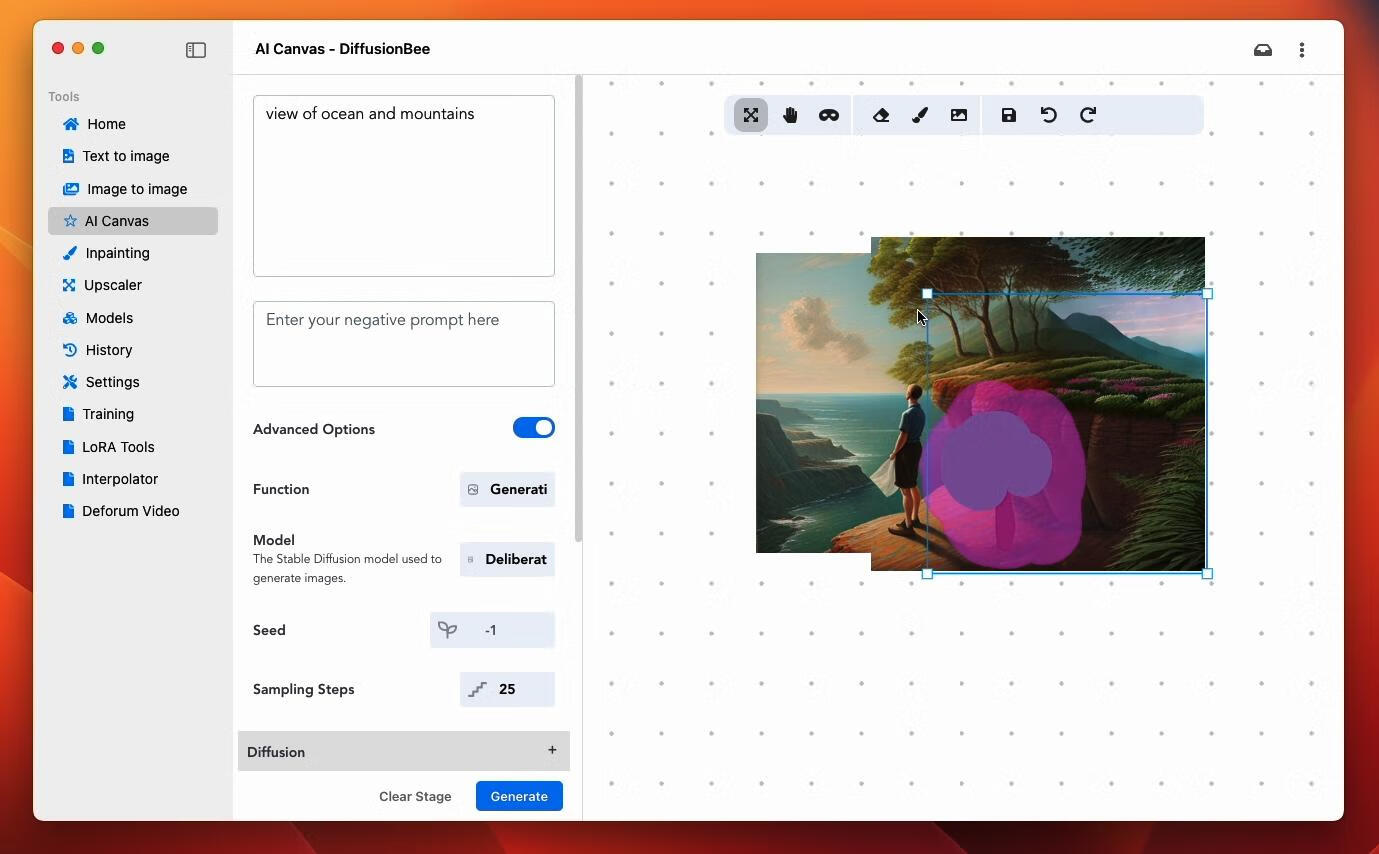Save the canvas using the save icon
The height and width of the screenshot is (854, 1379).
click(1008, 114)
